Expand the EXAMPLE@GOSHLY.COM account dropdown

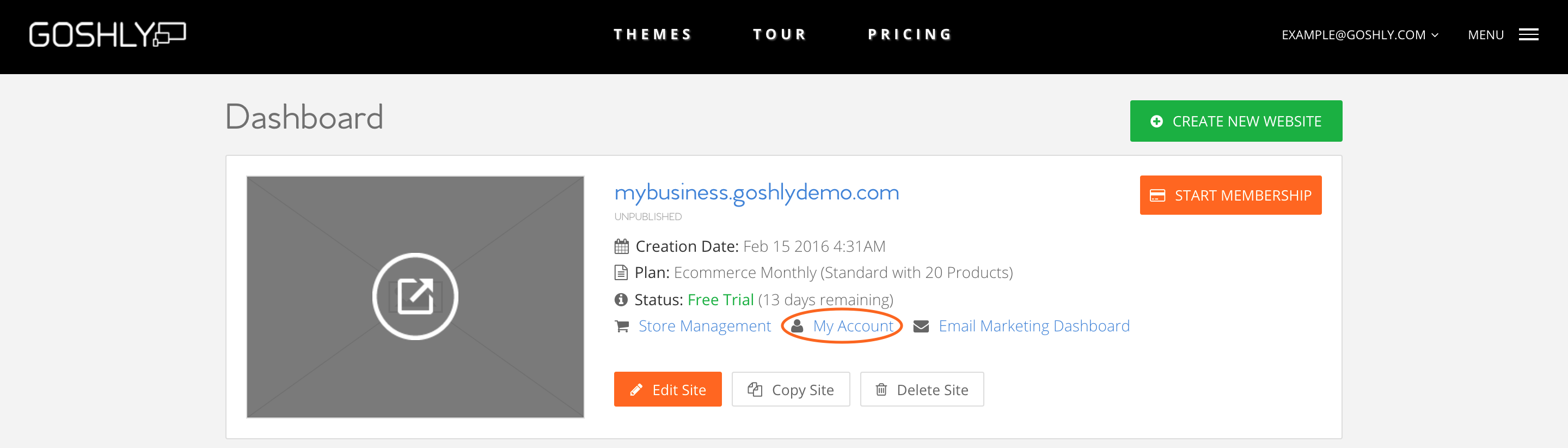tap(1359, 35)
